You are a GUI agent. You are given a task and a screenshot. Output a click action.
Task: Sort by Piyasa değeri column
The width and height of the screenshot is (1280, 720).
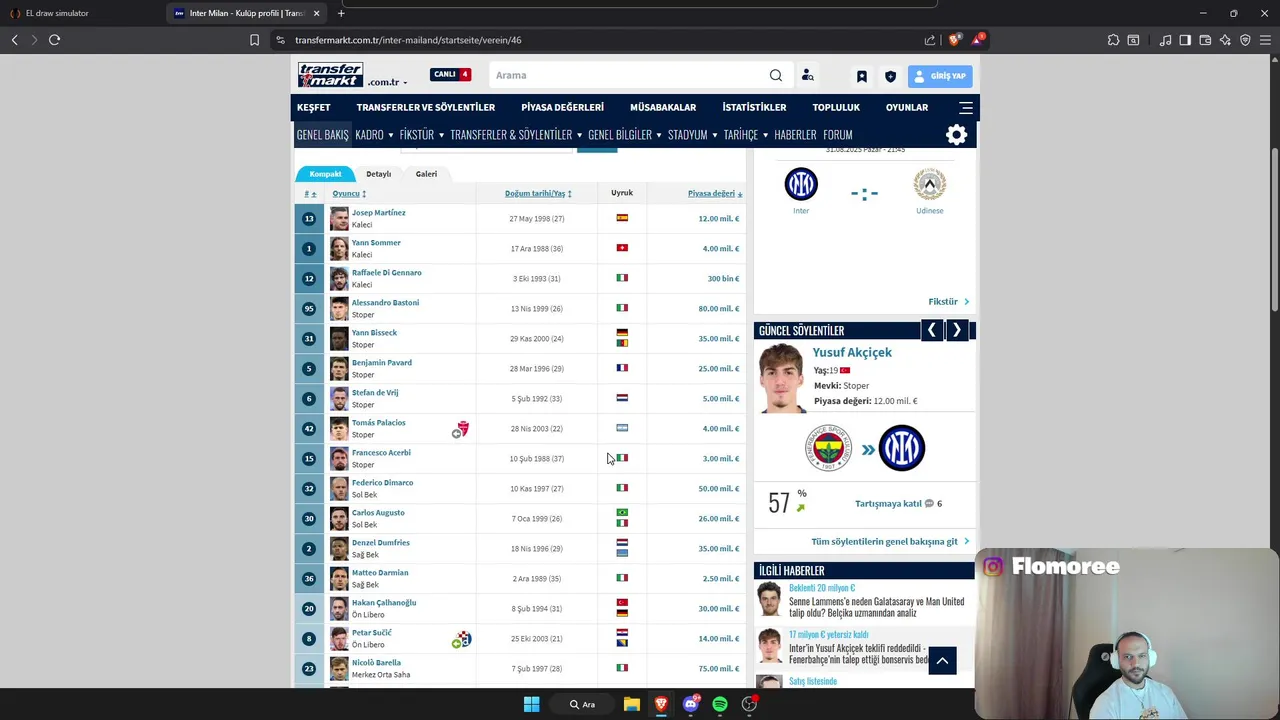(x=714, y=194)
